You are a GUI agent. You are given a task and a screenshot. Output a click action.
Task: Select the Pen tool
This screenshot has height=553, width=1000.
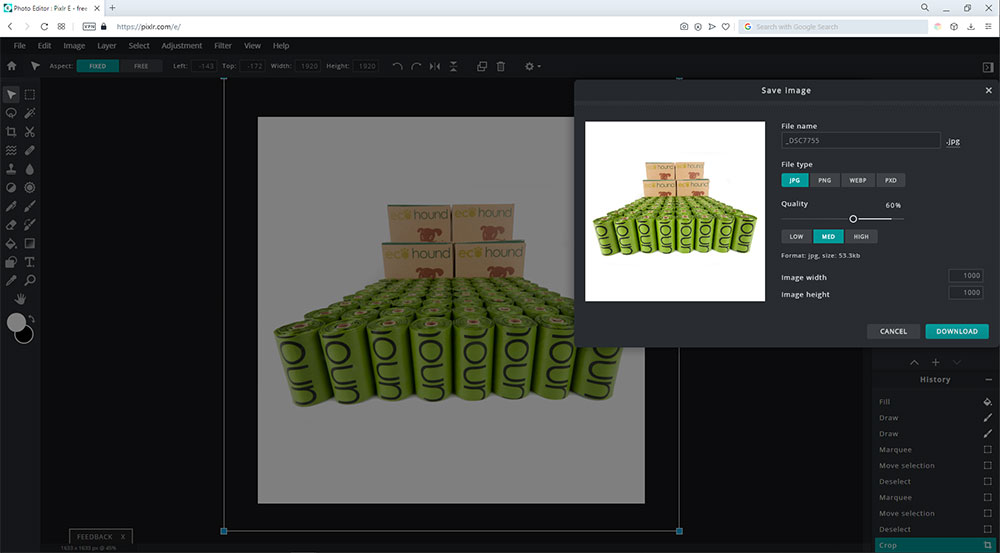click(11, 206)
